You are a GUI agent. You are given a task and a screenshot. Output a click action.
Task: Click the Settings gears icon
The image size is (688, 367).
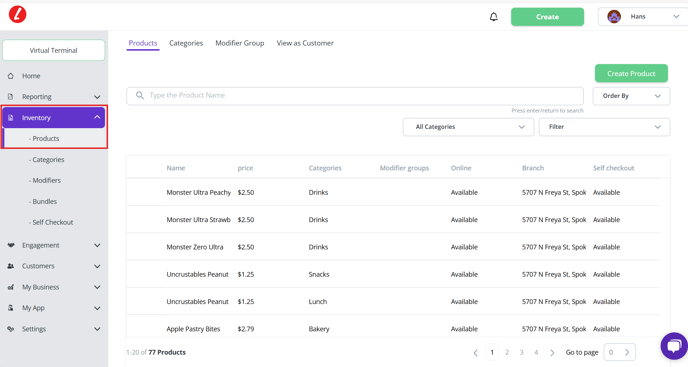point(11,329)
